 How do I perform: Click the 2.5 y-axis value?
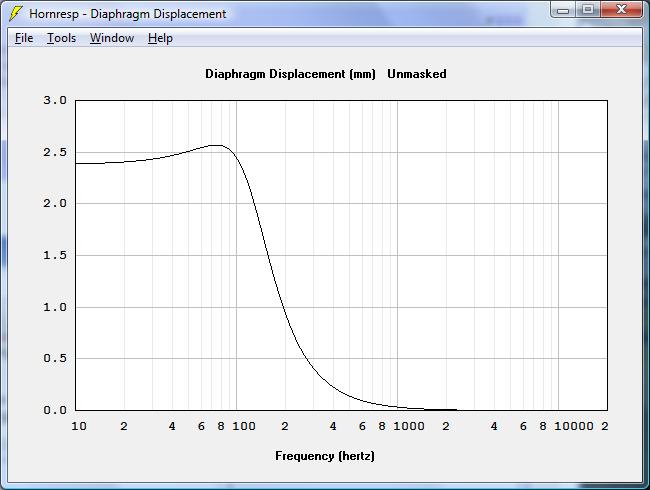55,153
